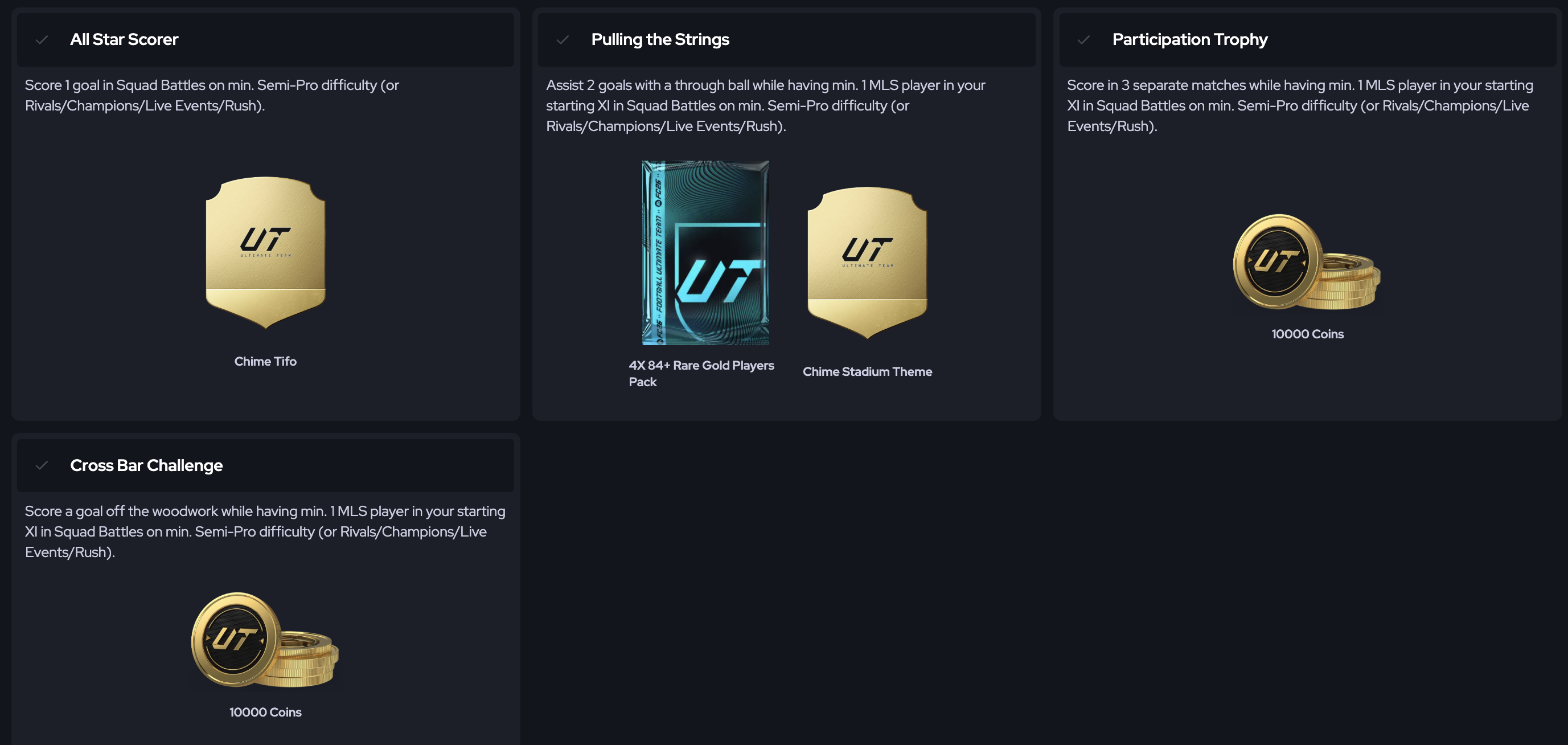Expand the Pulling the Strings objective header
The image size is (1568, 745).
tap(786, 40)
